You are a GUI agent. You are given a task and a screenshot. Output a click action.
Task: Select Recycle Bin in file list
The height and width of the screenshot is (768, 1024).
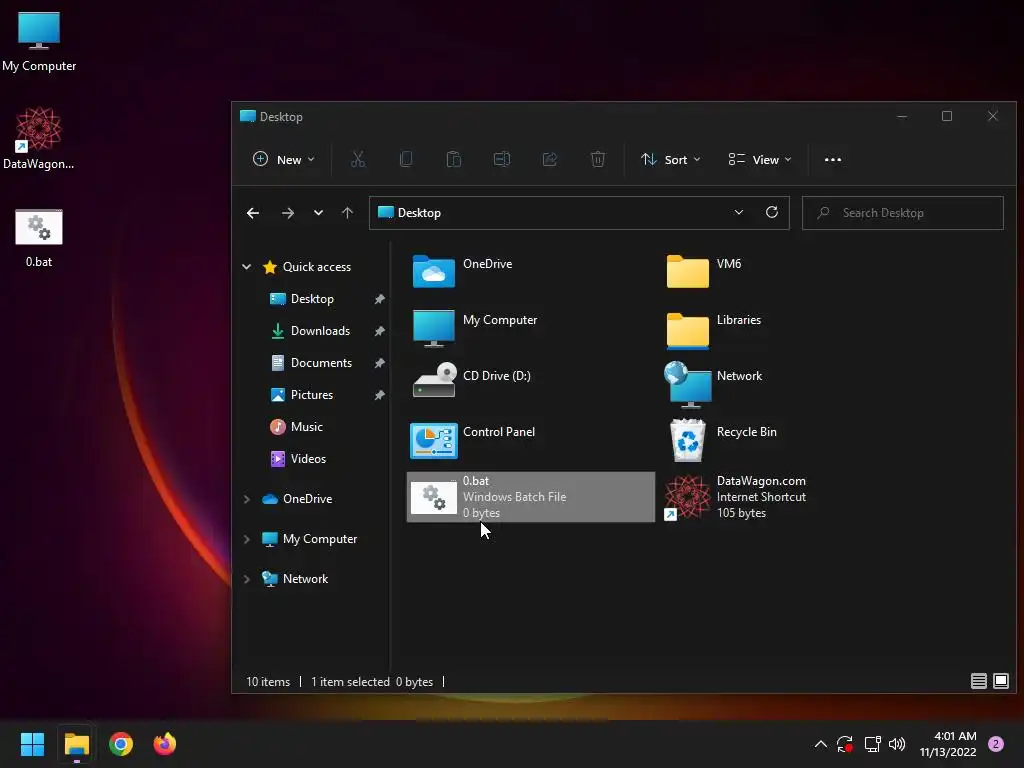[784, 440]
